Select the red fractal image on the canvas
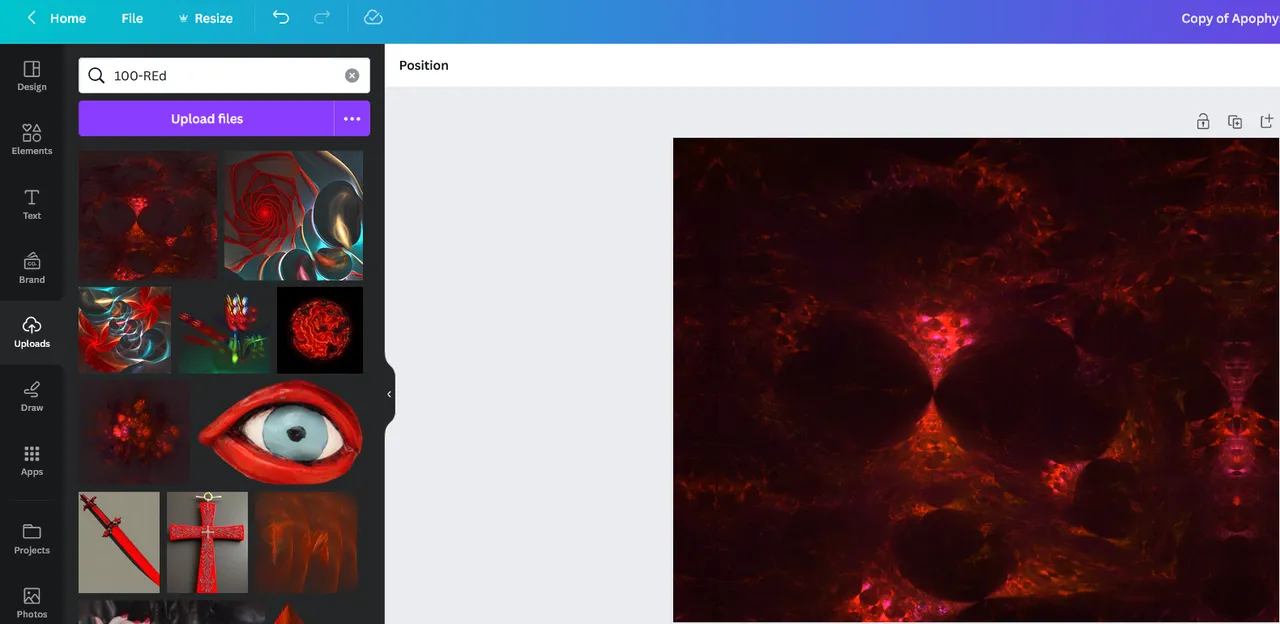Image resolution: width=1280 pixels, height=624 pixels. pos(976,380)
